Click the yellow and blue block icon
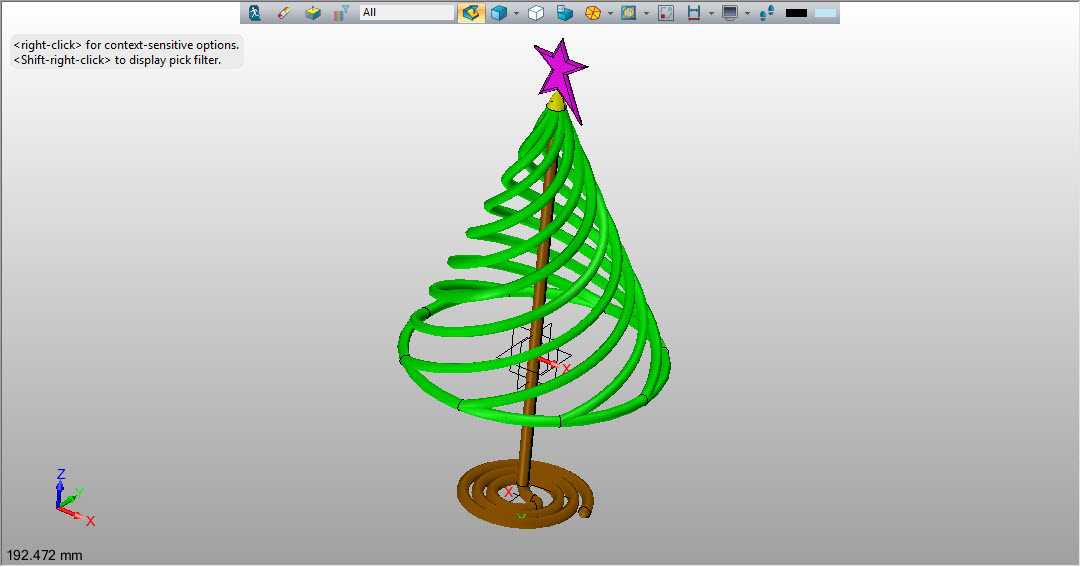Screen dimensions: 1081x567 312,12
